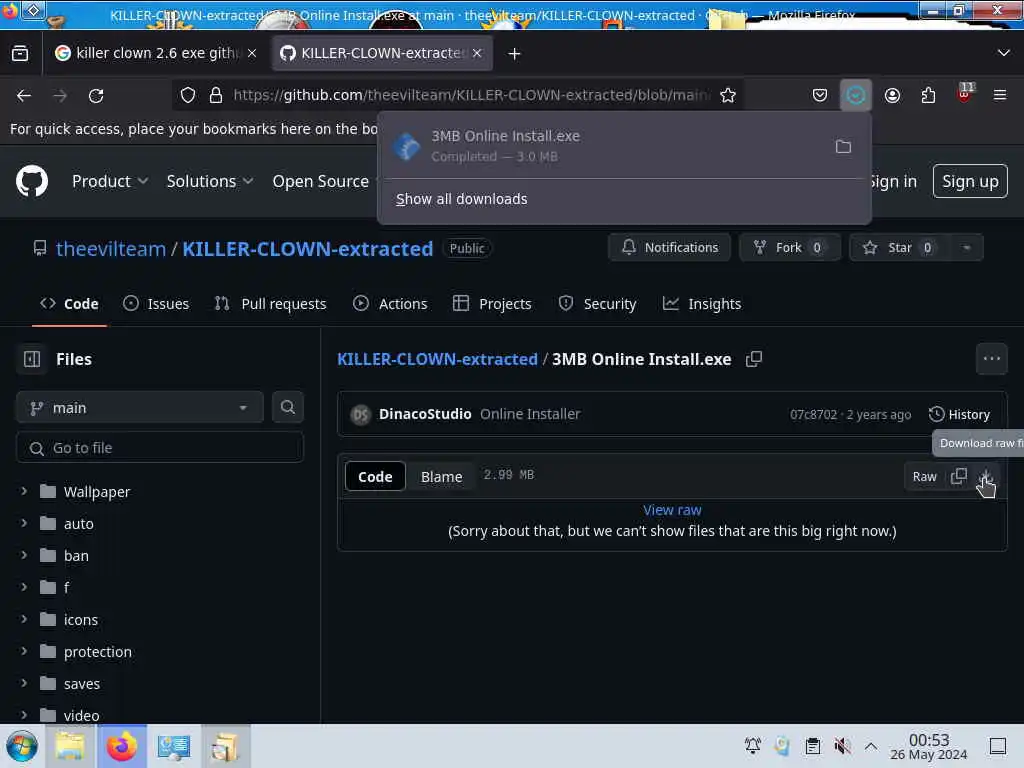Open the extensions puzzle icon
Image resolution: width=1024 pixels, height=768 pixels.
point(928,95)
